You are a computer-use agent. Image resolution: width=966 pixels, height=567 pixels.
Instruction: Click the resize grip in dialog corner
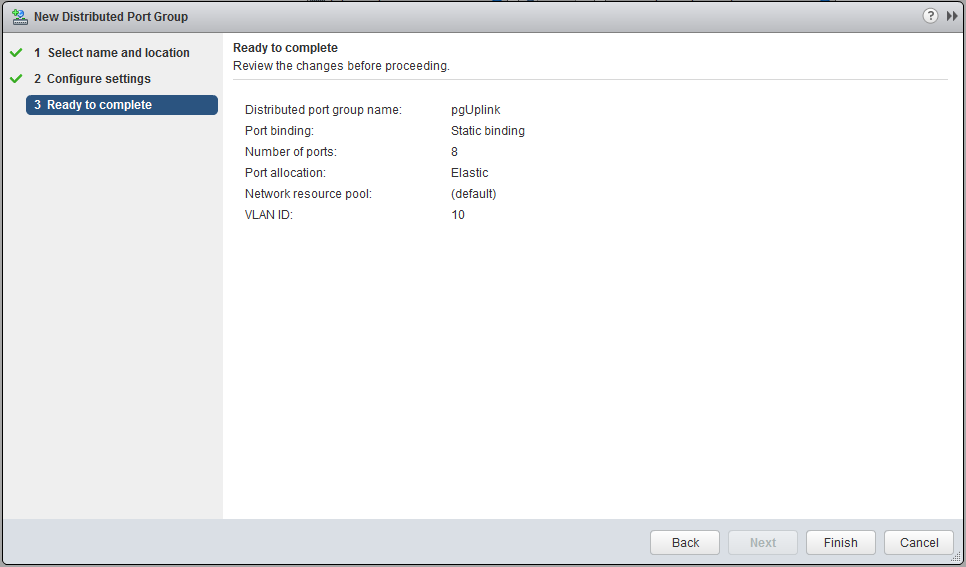(955, 557)
